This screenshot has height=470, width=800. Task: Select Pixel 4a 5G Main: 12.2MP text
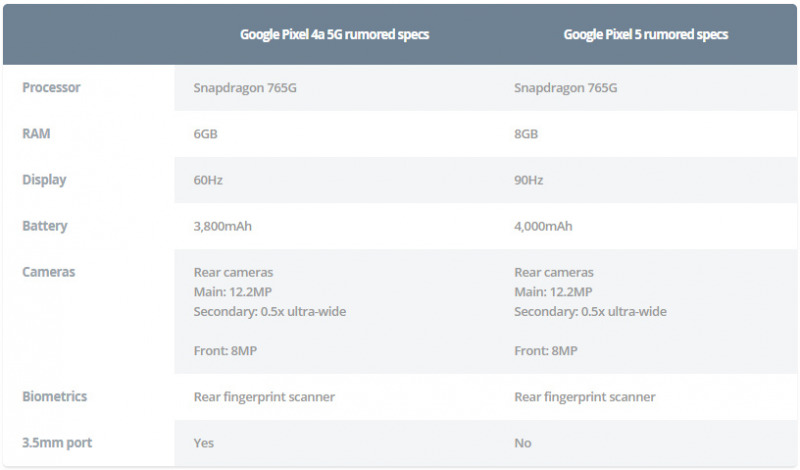(233, 292)
